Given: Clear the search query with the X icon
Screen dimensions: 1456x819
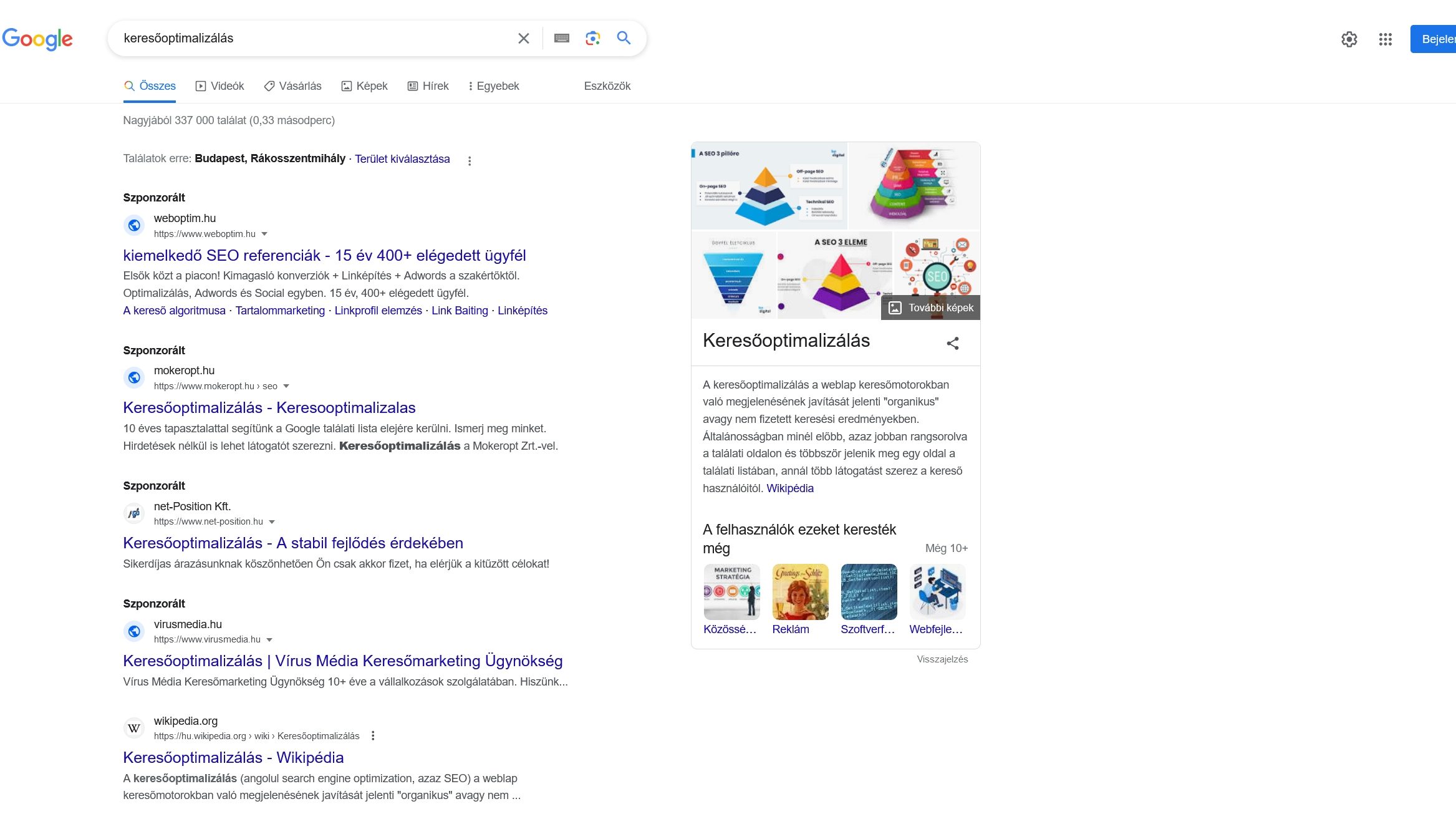Looking at the screenshot, I should [524, 39].
